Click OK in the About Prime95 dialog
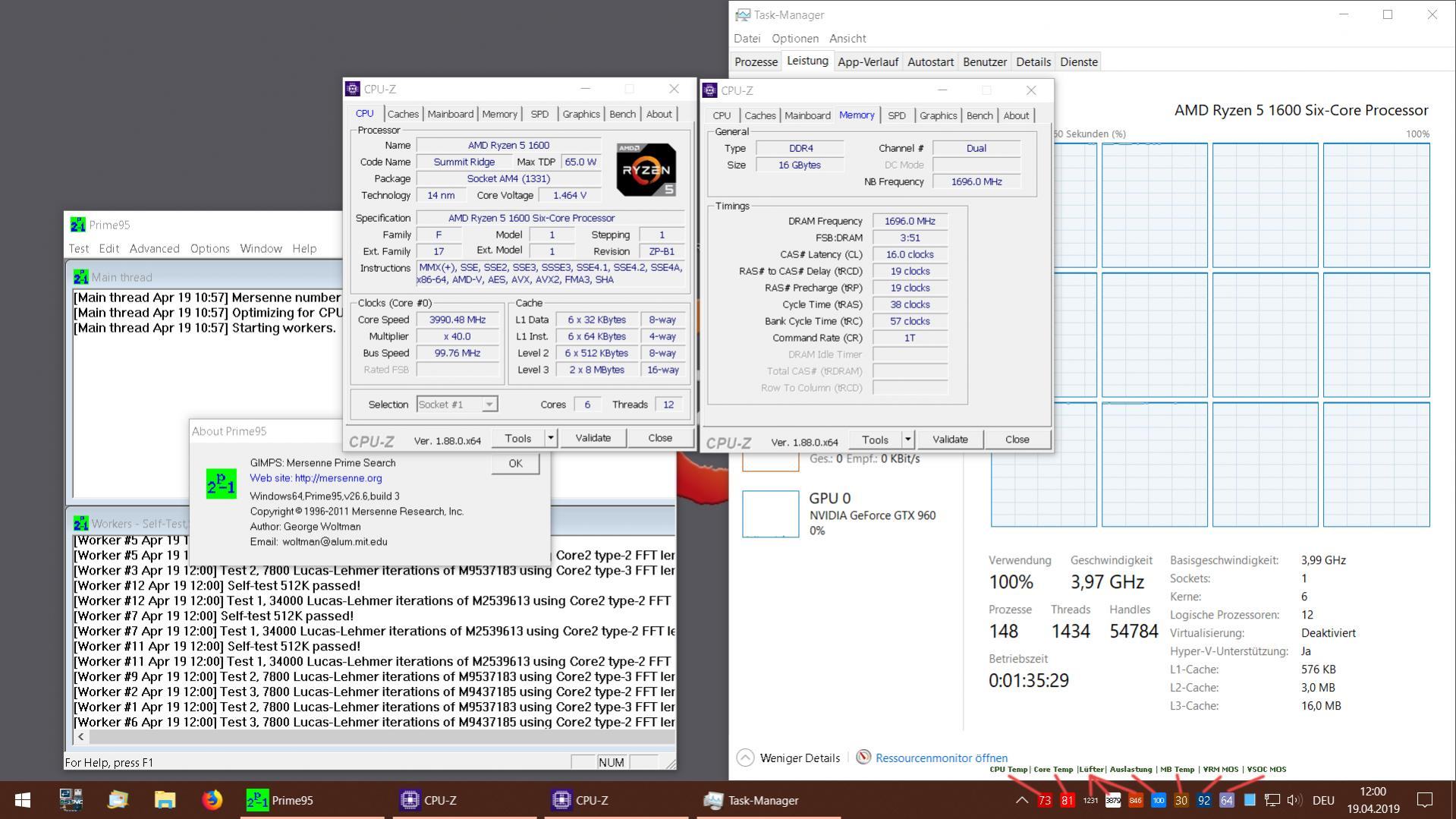Image resolution: width=1456 pixels, height=819 pixels. [515, 463]
